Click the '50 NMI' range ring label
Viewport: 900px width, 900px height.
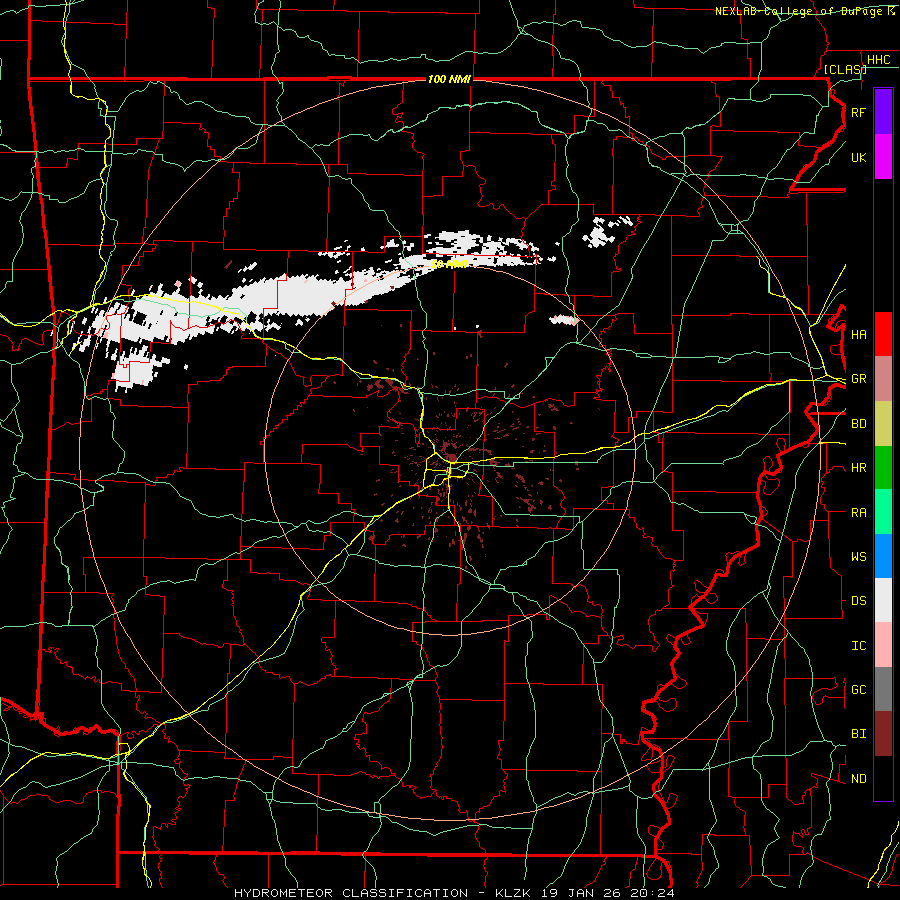(x=449, y=264)
